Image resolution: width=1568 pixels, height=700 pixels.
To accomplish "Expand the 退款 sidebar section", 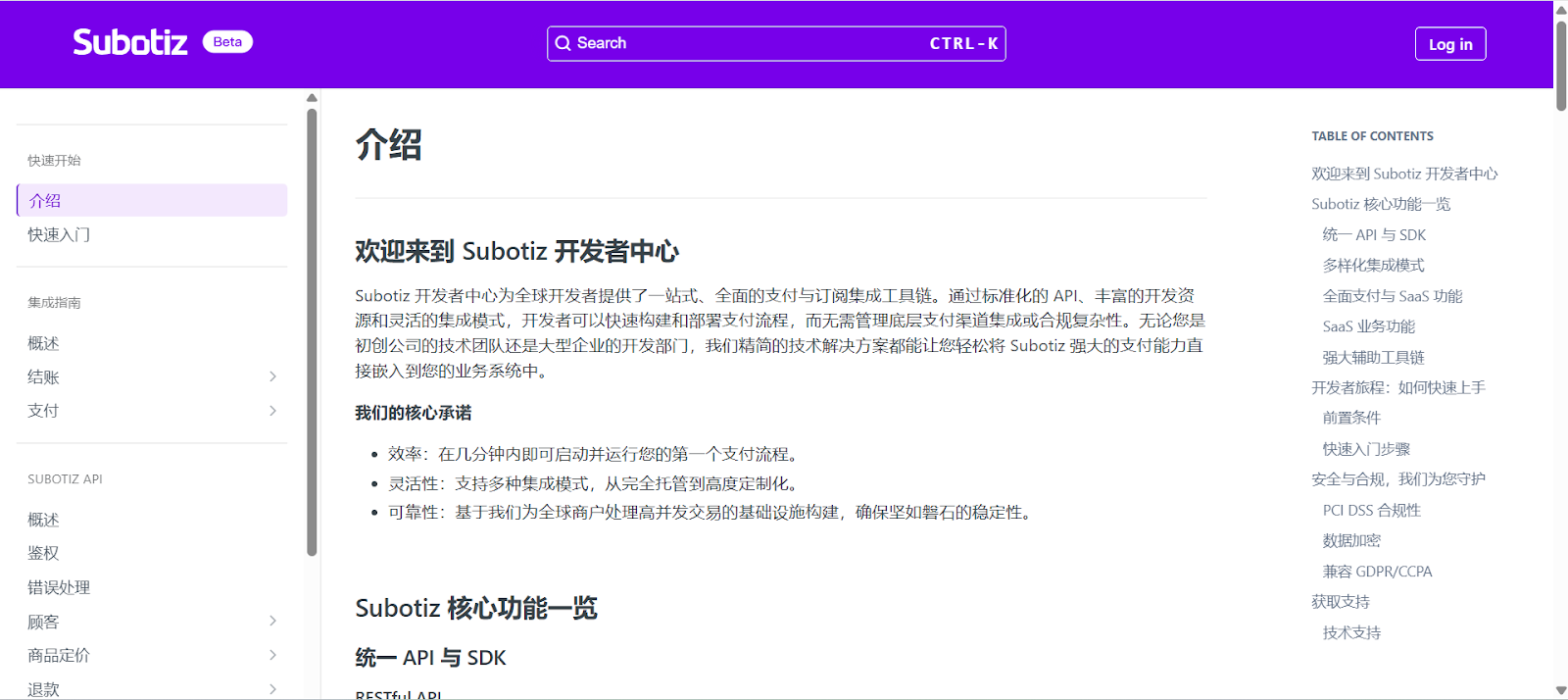I will pyautogui.click(x=272, y=689).
